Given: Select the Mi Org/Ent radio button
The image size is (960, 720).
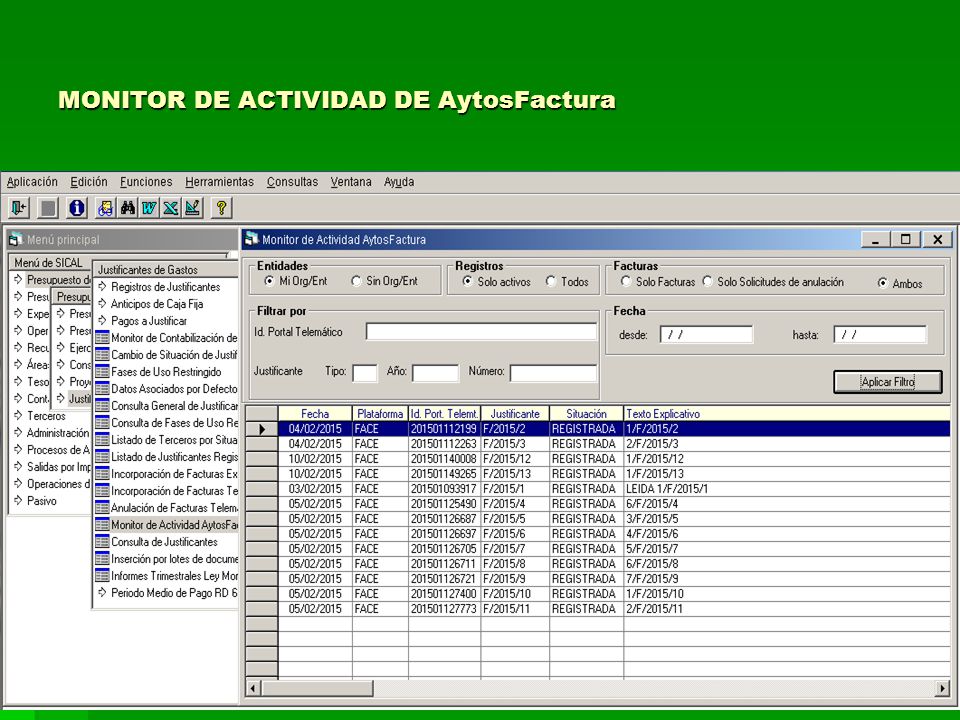Looking at the screenshot, I should tap(269, 281).
